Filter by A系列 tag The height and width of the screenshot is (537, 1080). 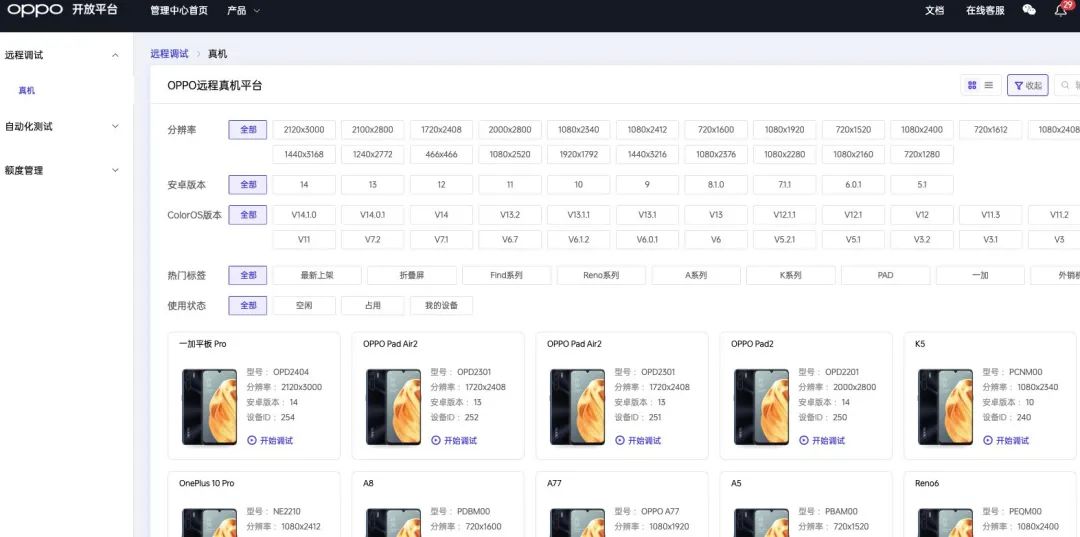[696, 275]
